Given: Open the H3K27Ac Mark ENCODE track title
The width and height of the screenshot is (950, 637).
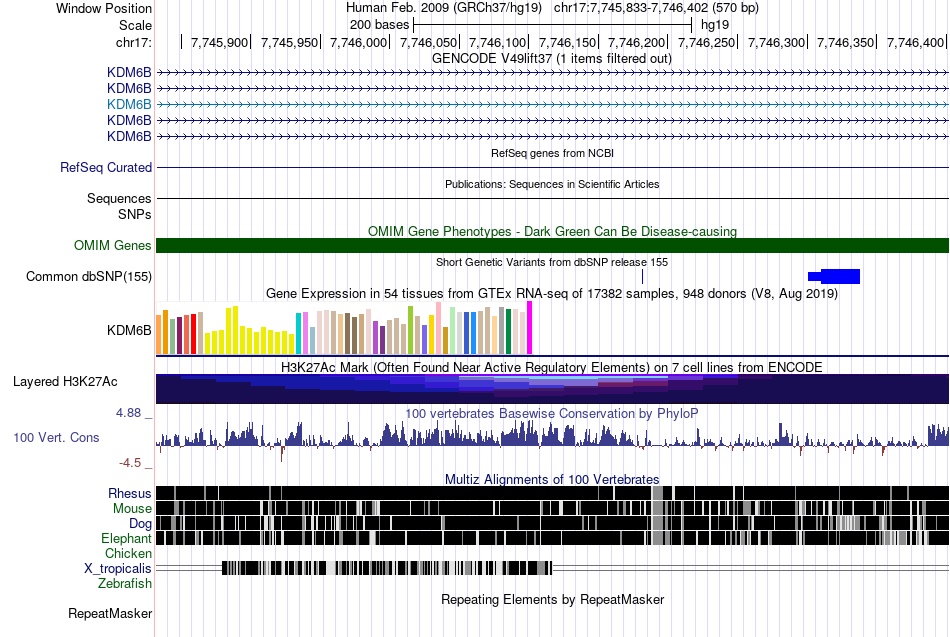Looking at the screenshot, I should pyautogui.click(x=552, y=367).
